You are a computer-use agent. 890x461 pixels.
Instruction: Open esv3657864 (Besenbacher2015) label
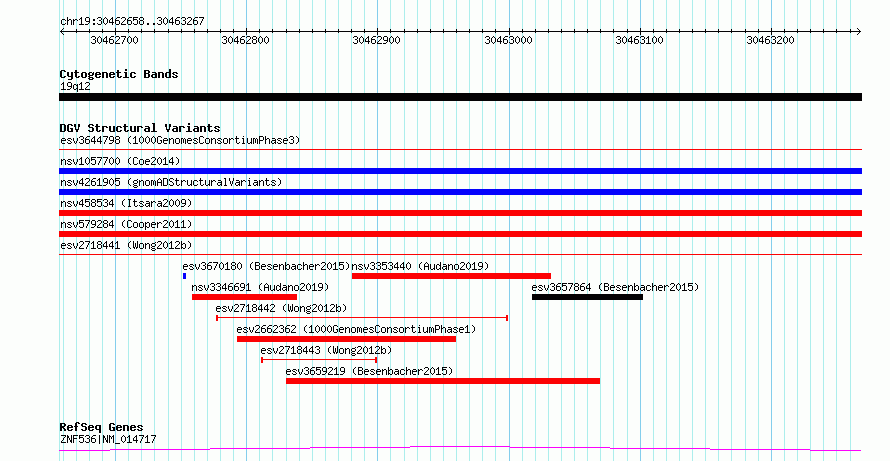(615, 287)
